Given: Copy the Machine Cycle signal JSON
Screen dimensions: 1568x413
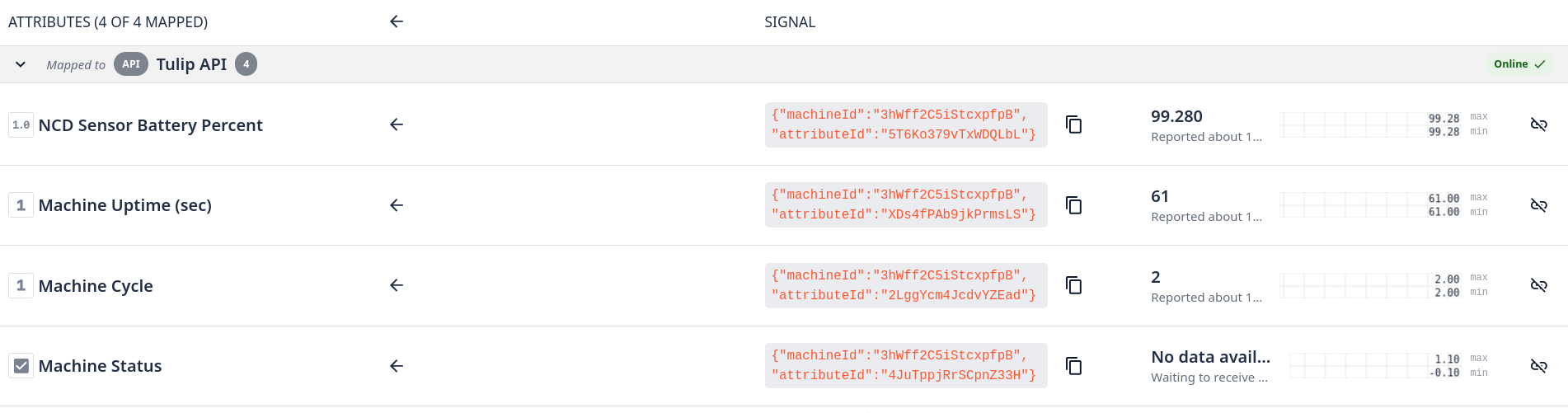Looking at the screenshot, I should tap(1073, 285).
